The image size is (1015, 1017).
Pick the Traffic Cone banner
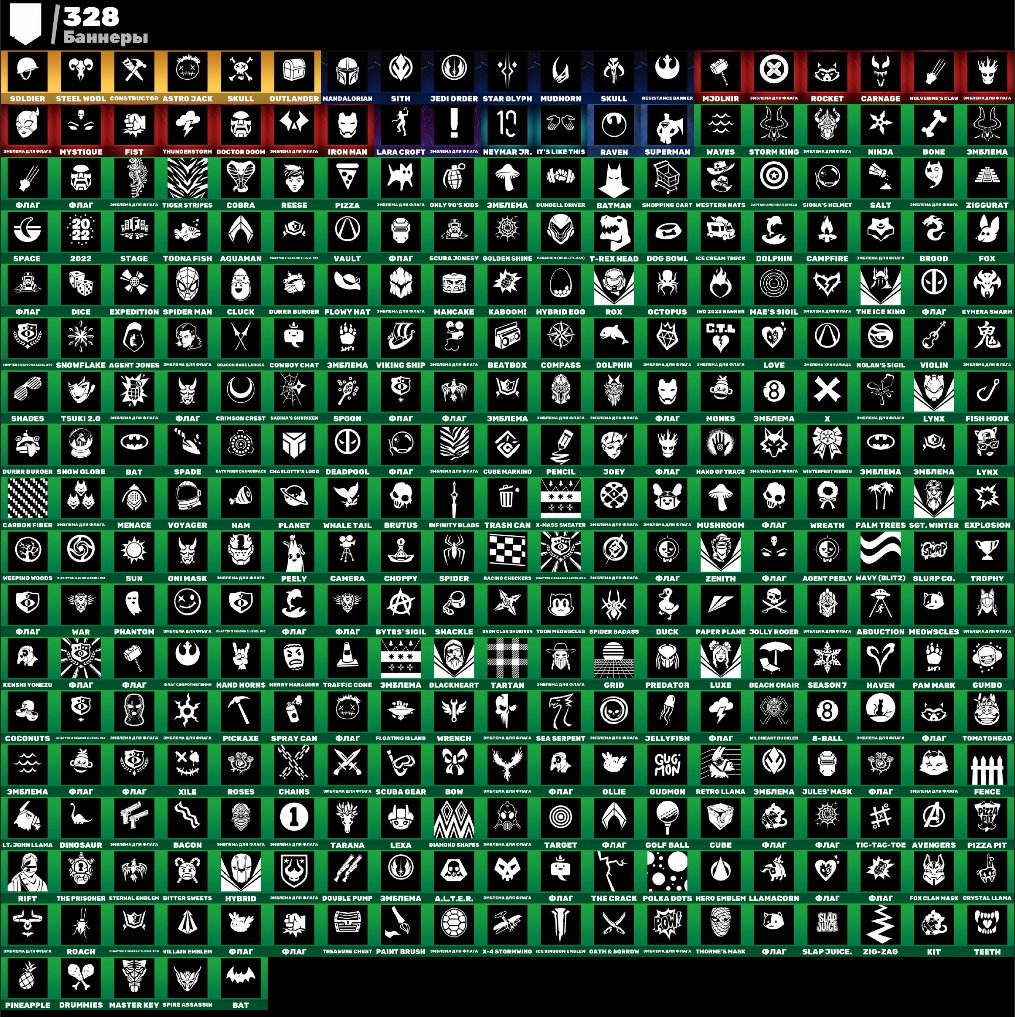348,657
